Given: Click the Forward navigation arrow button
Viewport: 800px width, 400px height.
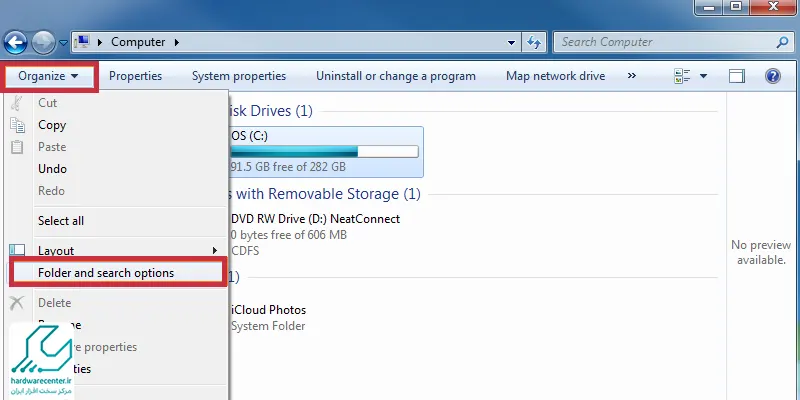Looking at the screenshot, I should pos(43,43).
